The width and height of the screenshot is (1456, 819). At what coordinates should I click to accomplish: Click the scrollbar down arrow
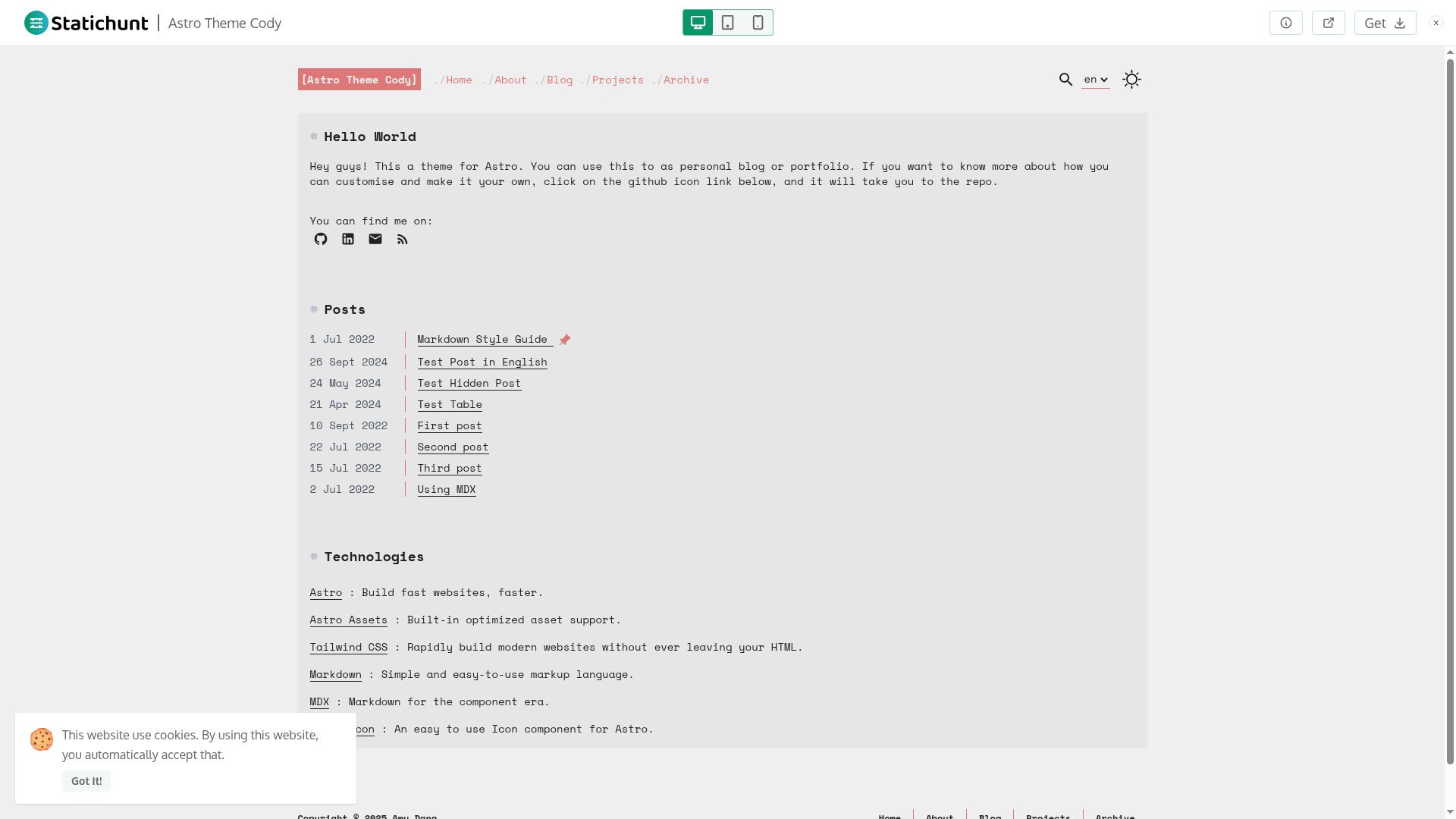(x=1450, y=812)
